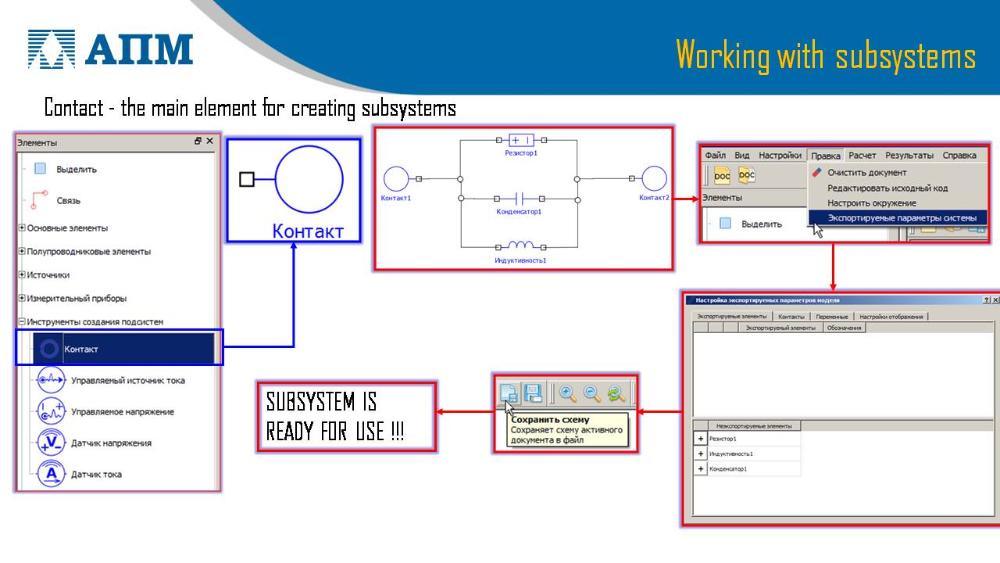Expand the Источники tree group
The height and width of the screenshot is (563, 1000).
(22, 275)
